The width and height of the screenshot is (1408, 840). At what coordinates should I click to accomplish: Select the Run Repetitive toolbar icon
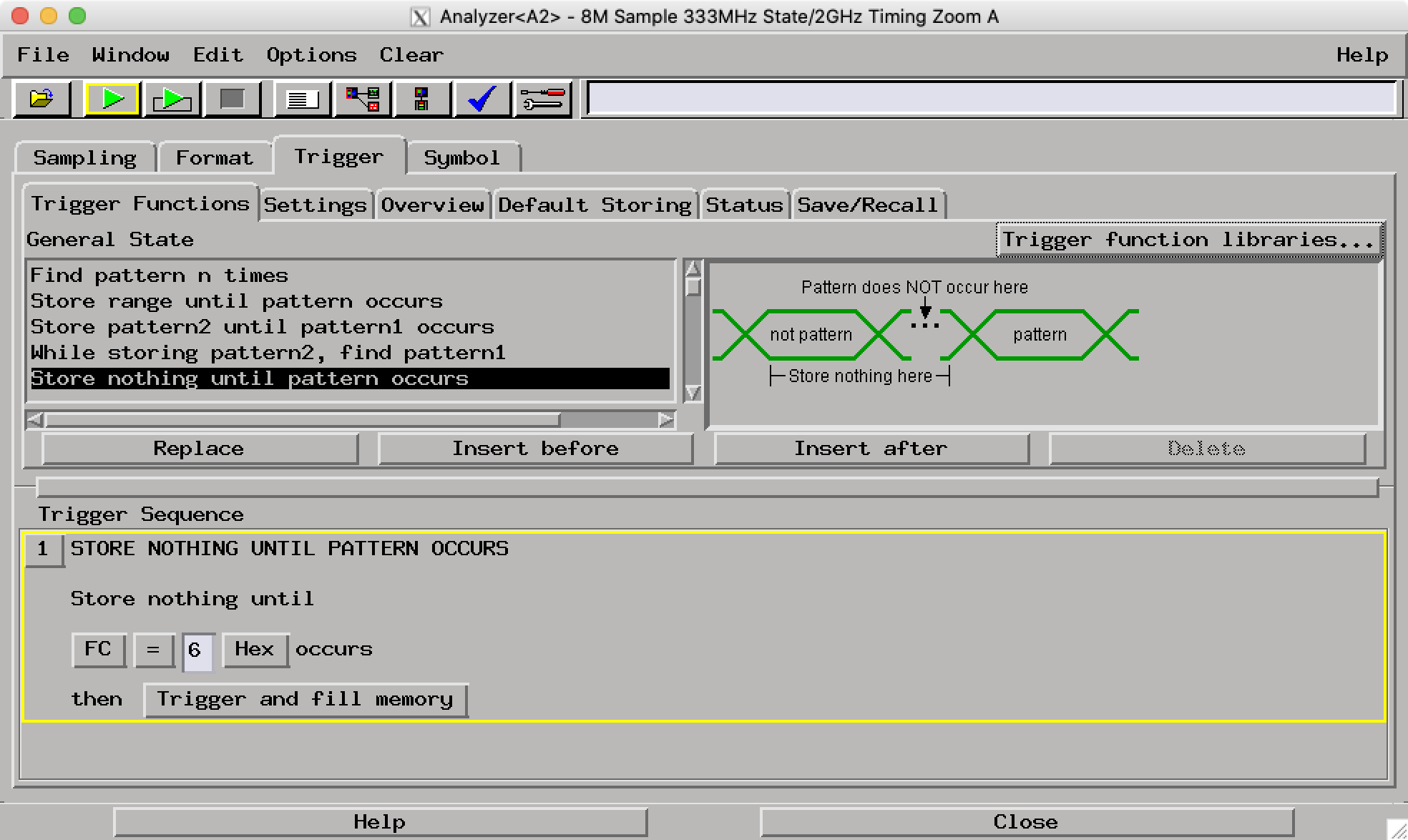tap(172, 99)
